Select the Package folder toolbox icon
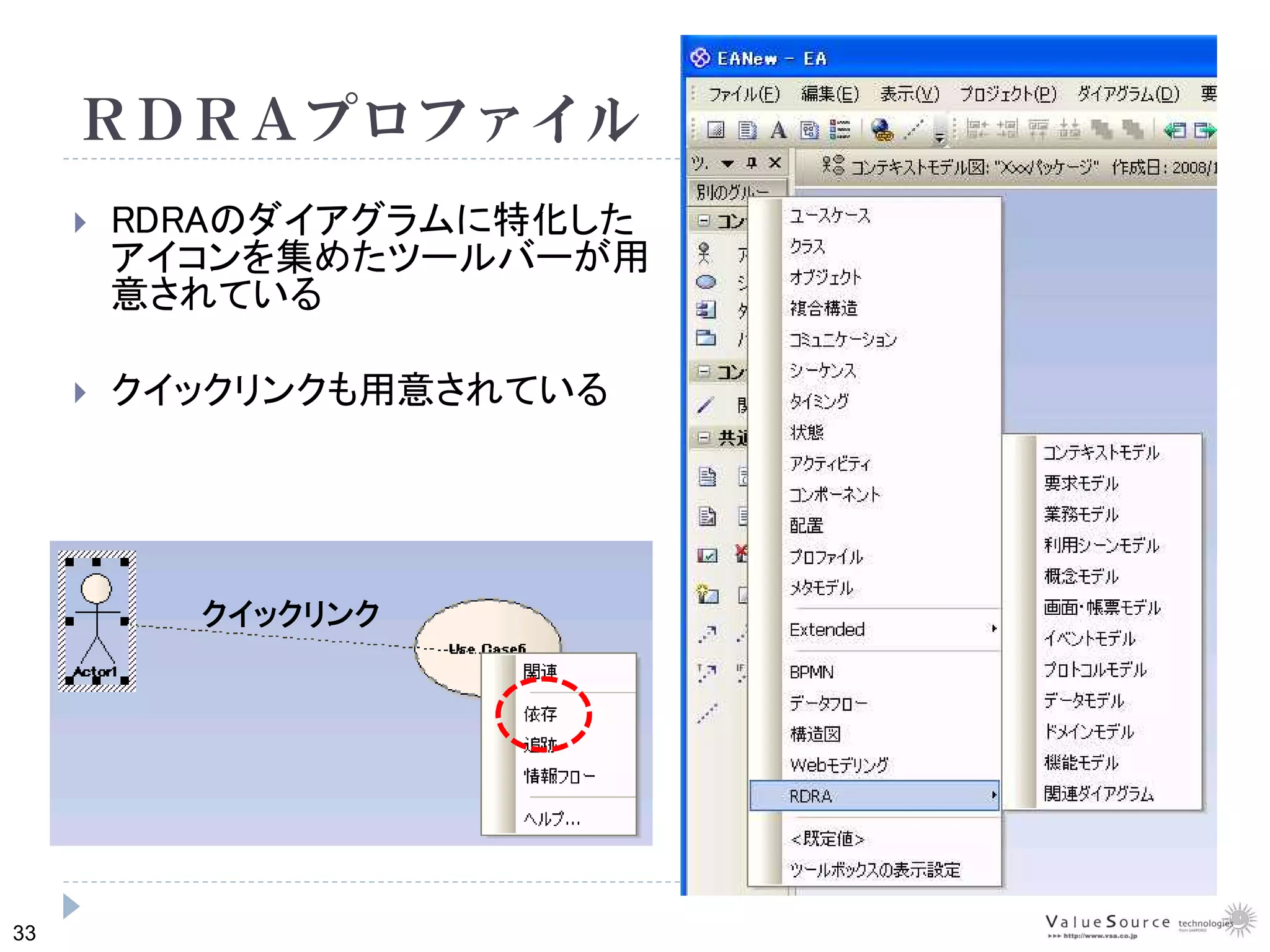 coord(706,338)
